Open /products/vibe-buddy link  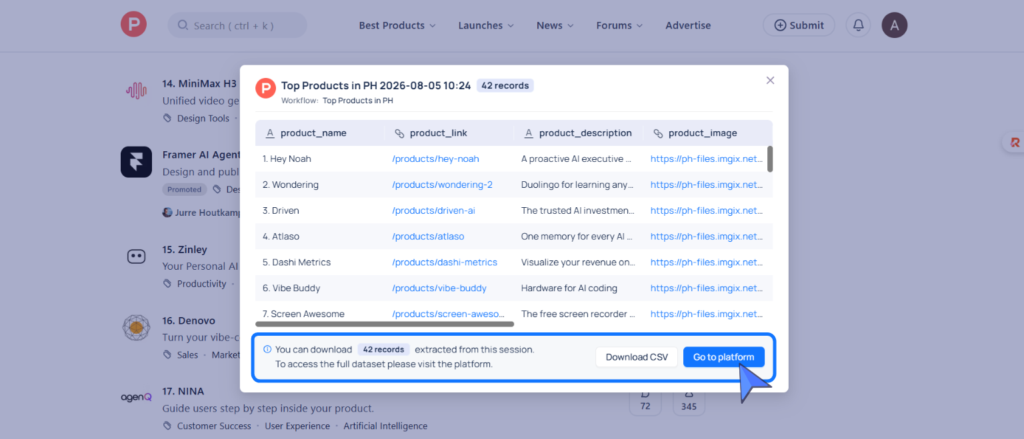[439, 288]
